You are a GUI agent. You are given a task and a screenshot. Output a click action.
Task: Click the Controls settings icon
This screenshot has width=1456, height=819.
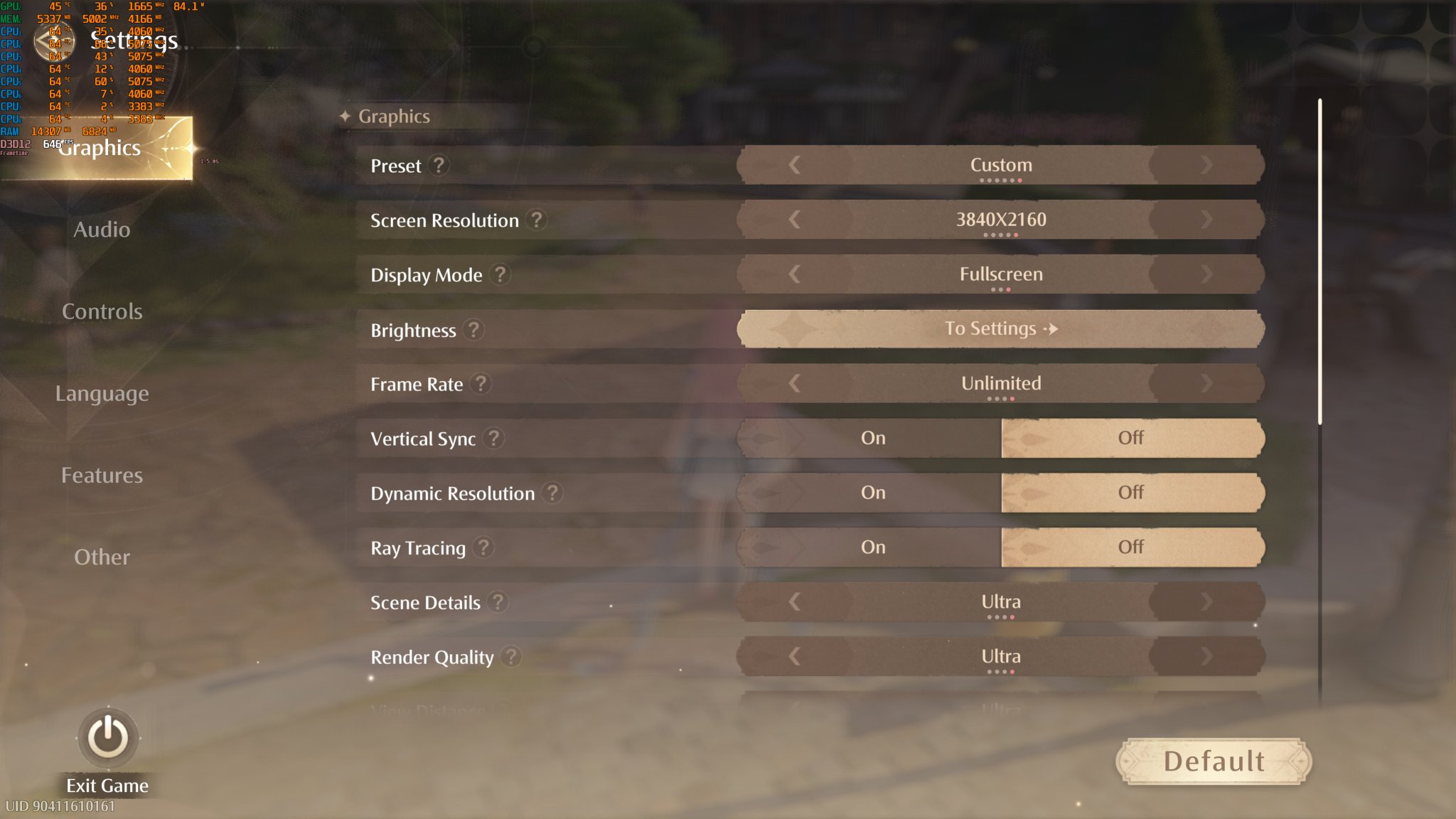[101, 311]
